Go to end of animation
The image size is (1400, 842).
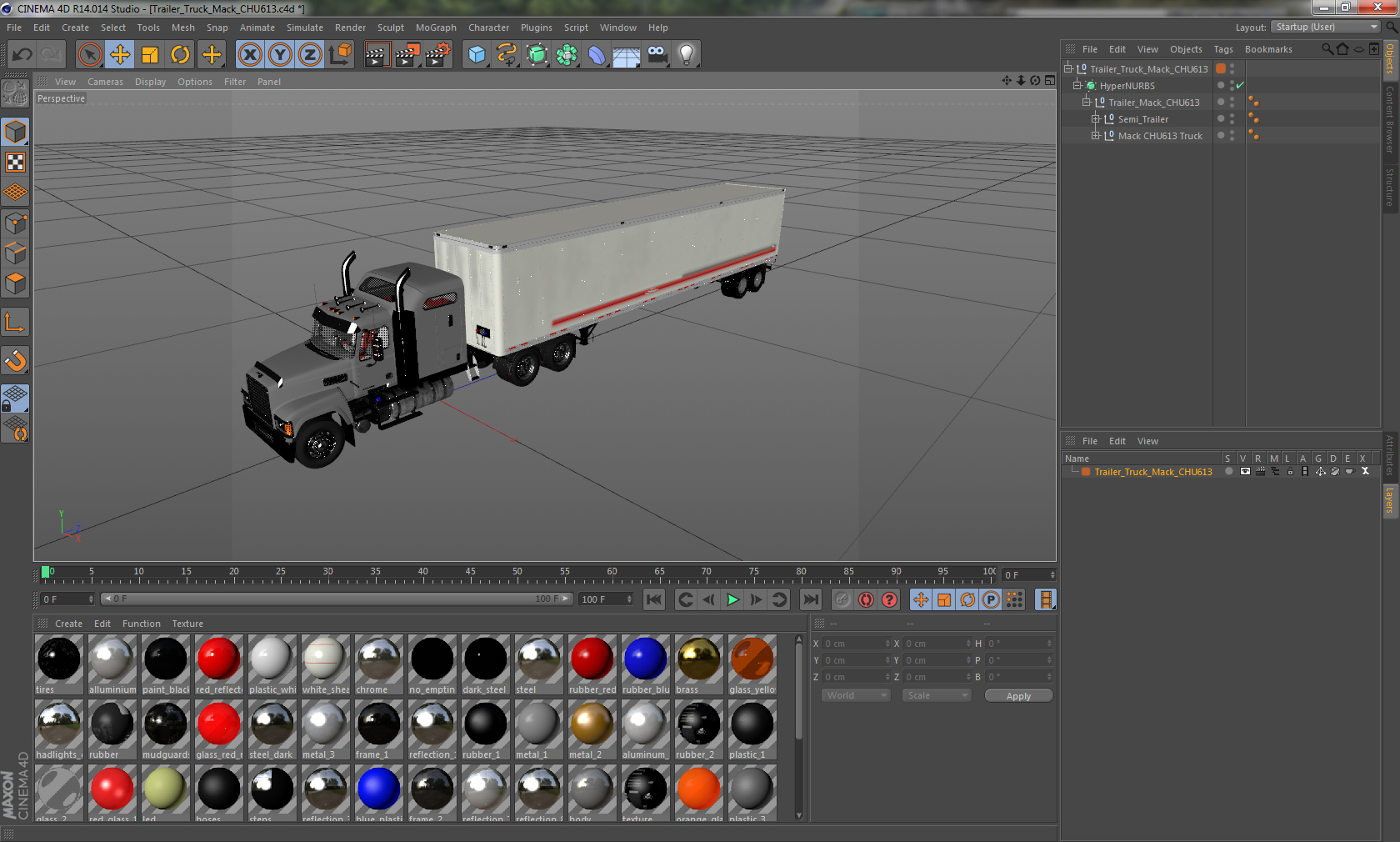[x=810, y=599]
